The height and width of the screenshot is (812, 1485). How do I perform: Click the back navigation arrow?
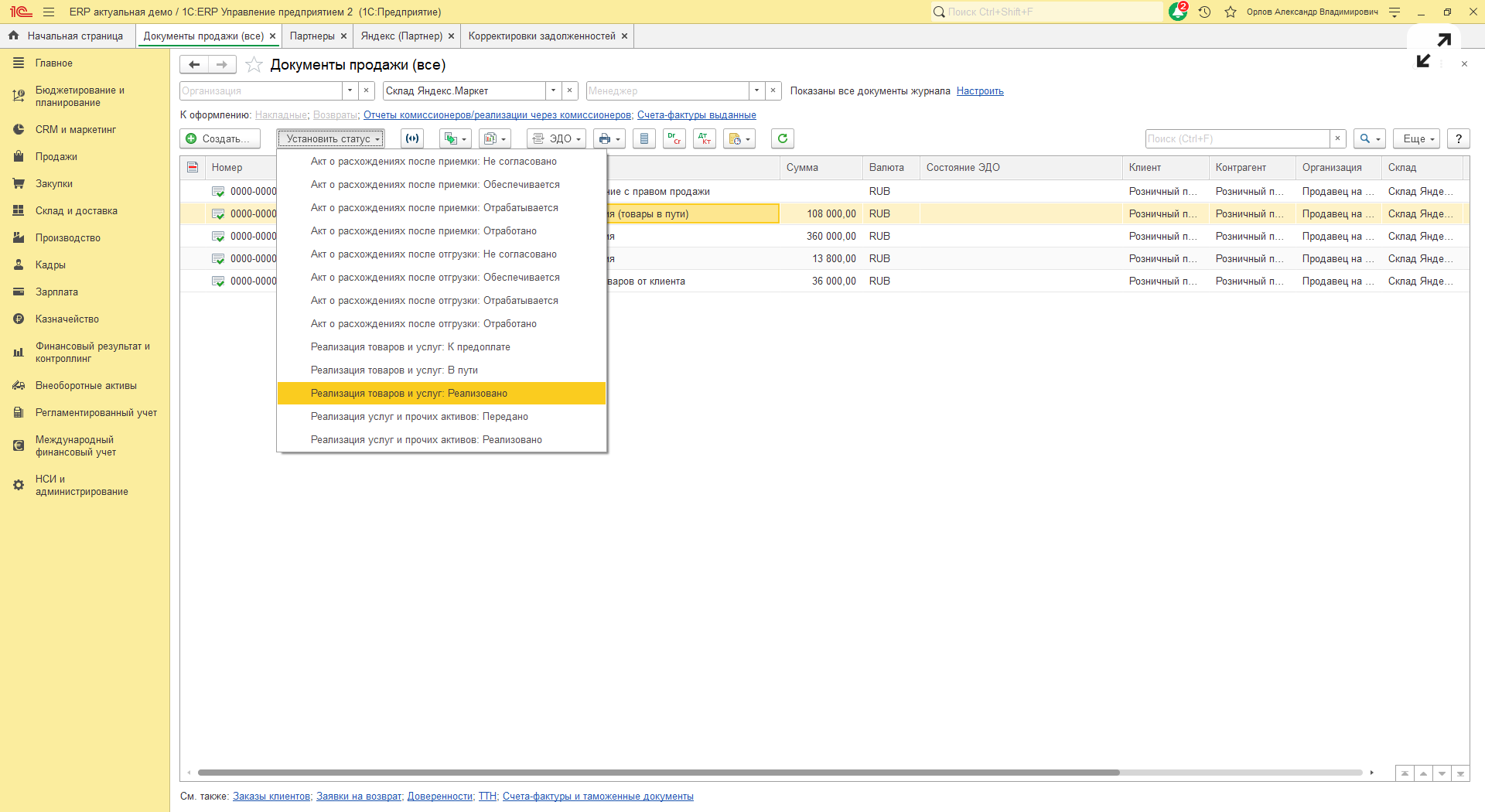pyautogui.click(x=194, y=65)
